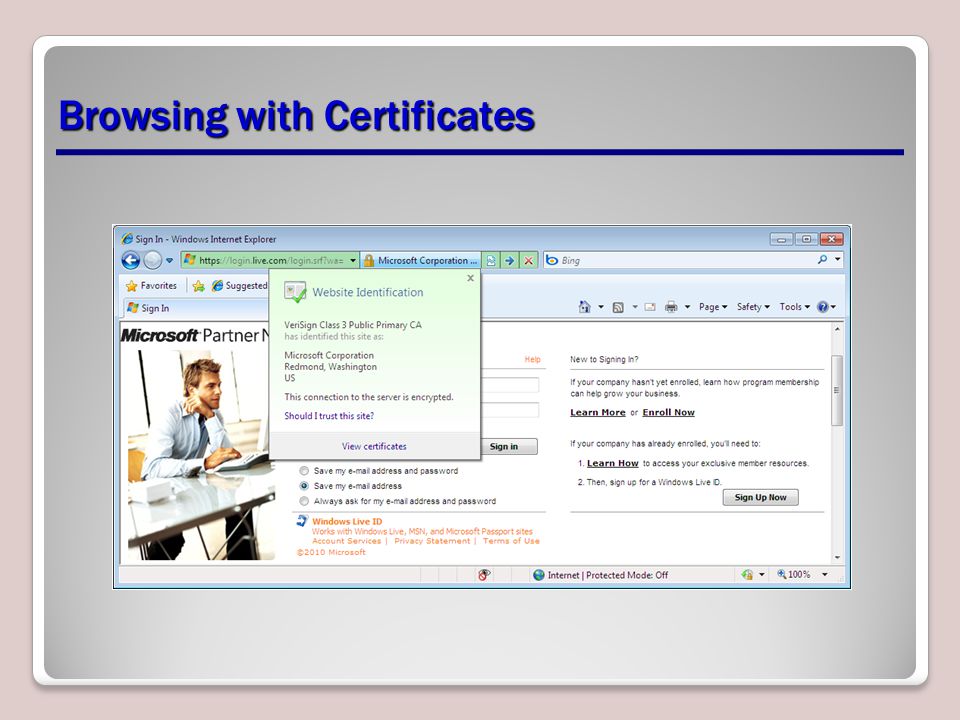Click the red Stop loading button
Viewport: 960px width, 720px height.
[528, 260]
